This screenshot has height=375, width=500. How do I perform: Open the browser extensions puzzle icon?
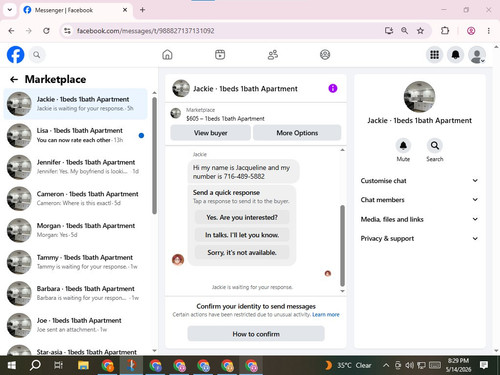tap(445, 31)
